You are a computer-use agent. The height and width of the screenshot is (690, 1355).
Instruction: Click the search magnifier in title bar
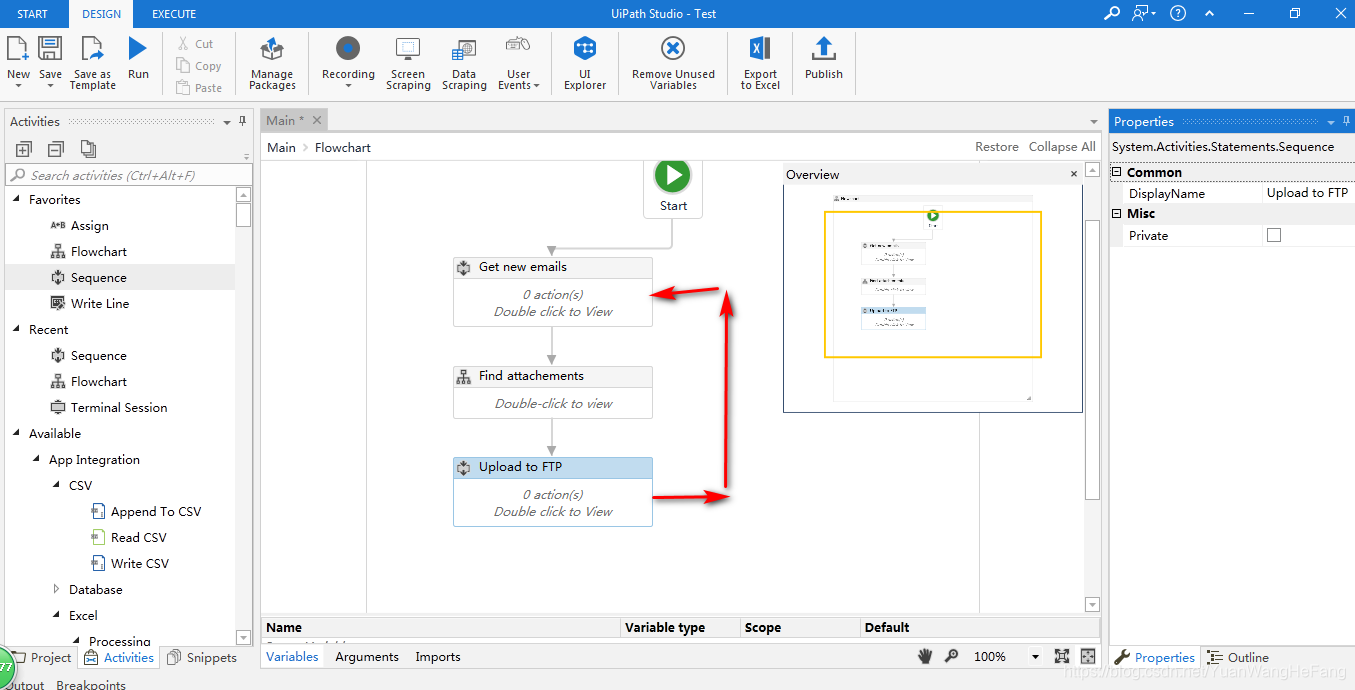(1111, 13)
